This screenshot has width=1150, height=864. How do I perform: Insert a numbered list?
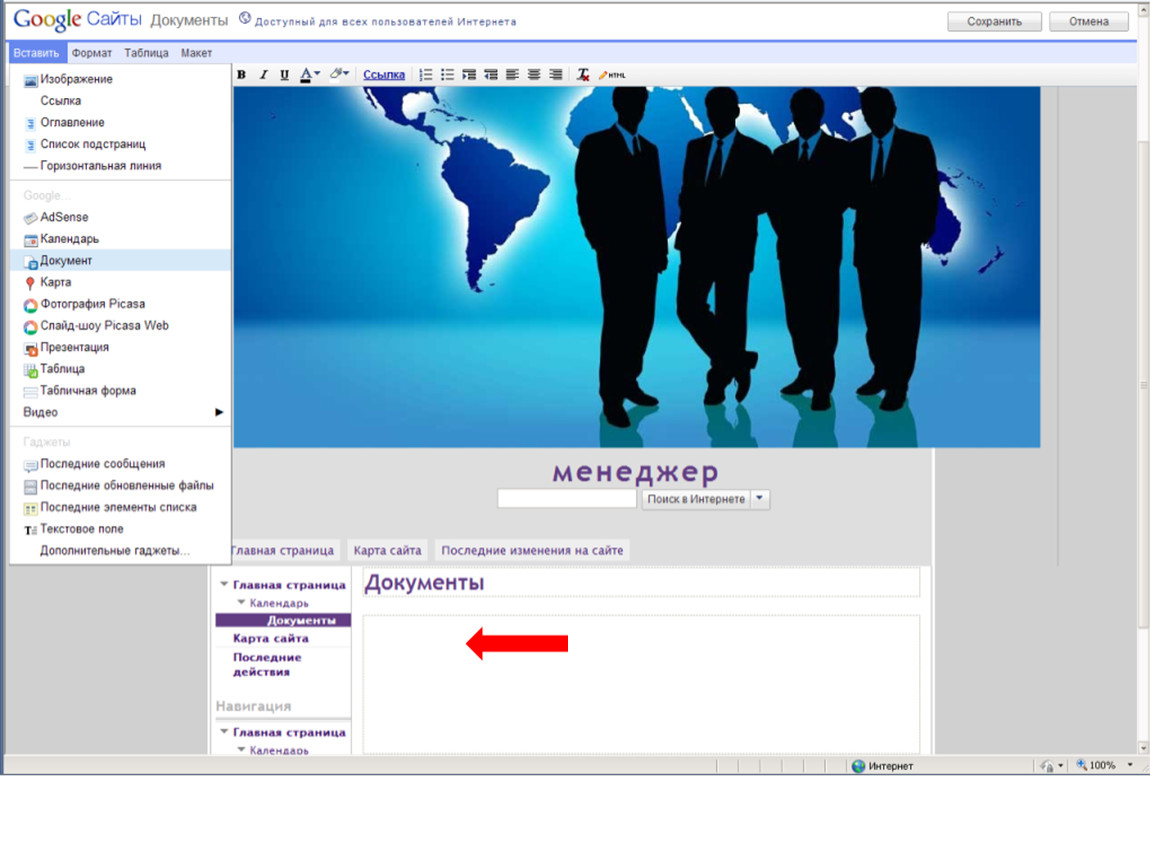pyautogui.click(x=425, y=74)
